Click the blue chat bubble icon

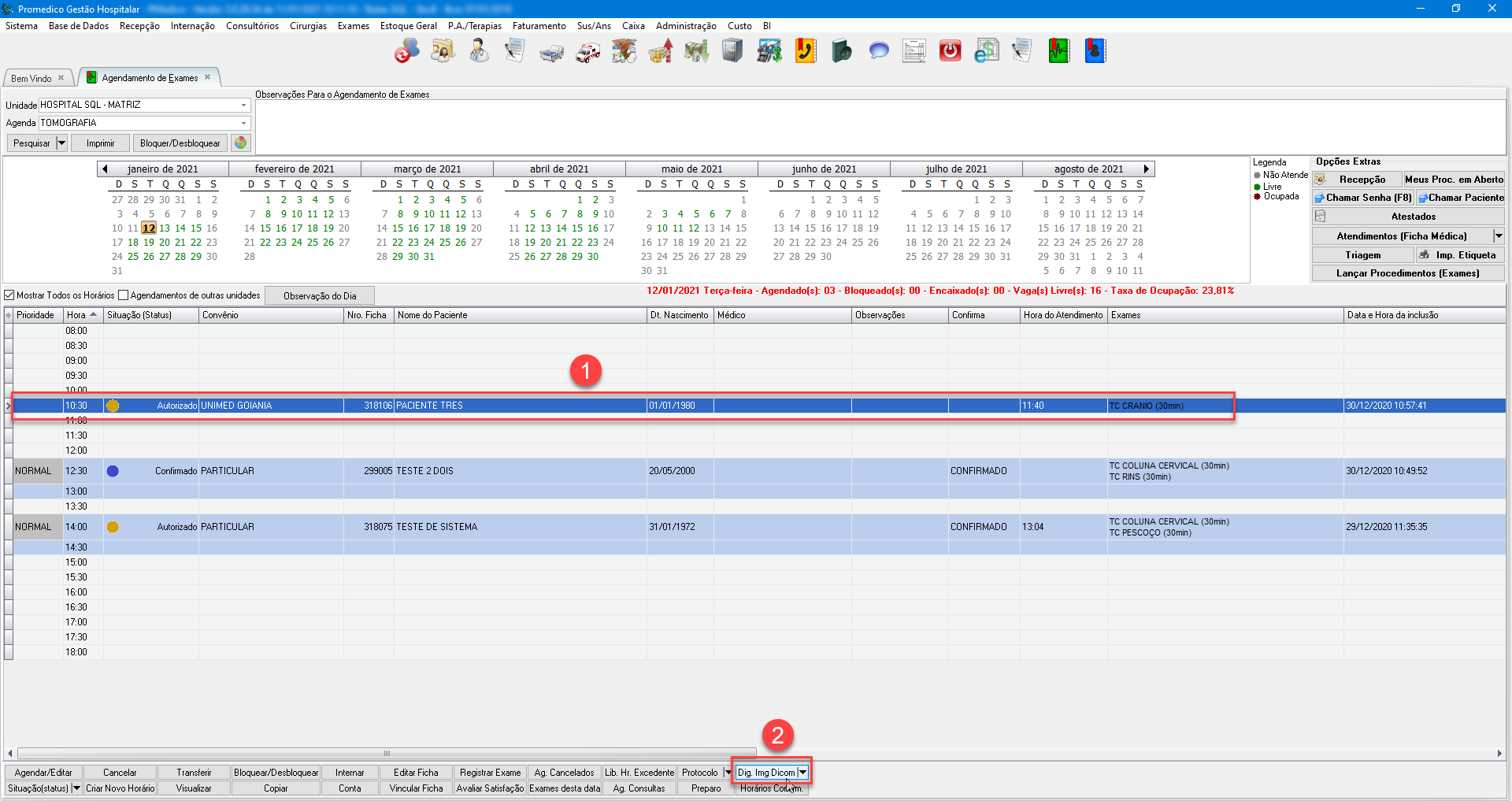point(878,52)
